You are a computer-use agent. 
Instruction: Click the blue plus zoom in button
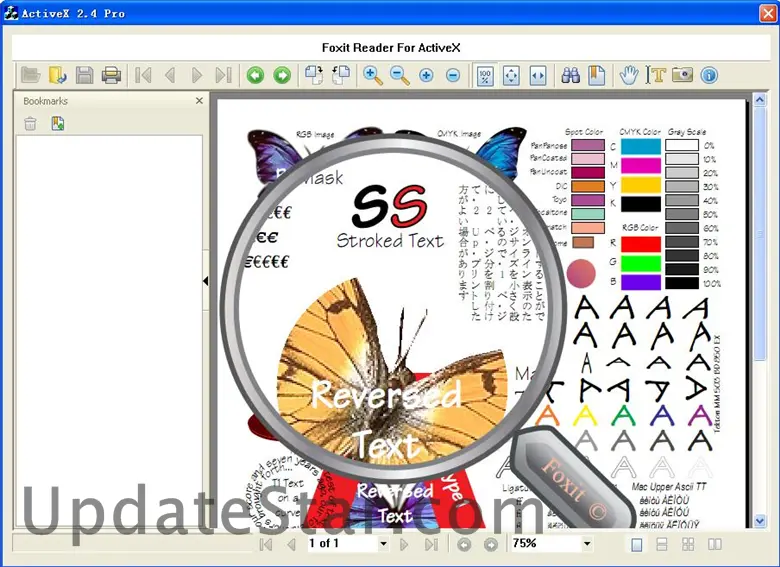coord(426,75)
